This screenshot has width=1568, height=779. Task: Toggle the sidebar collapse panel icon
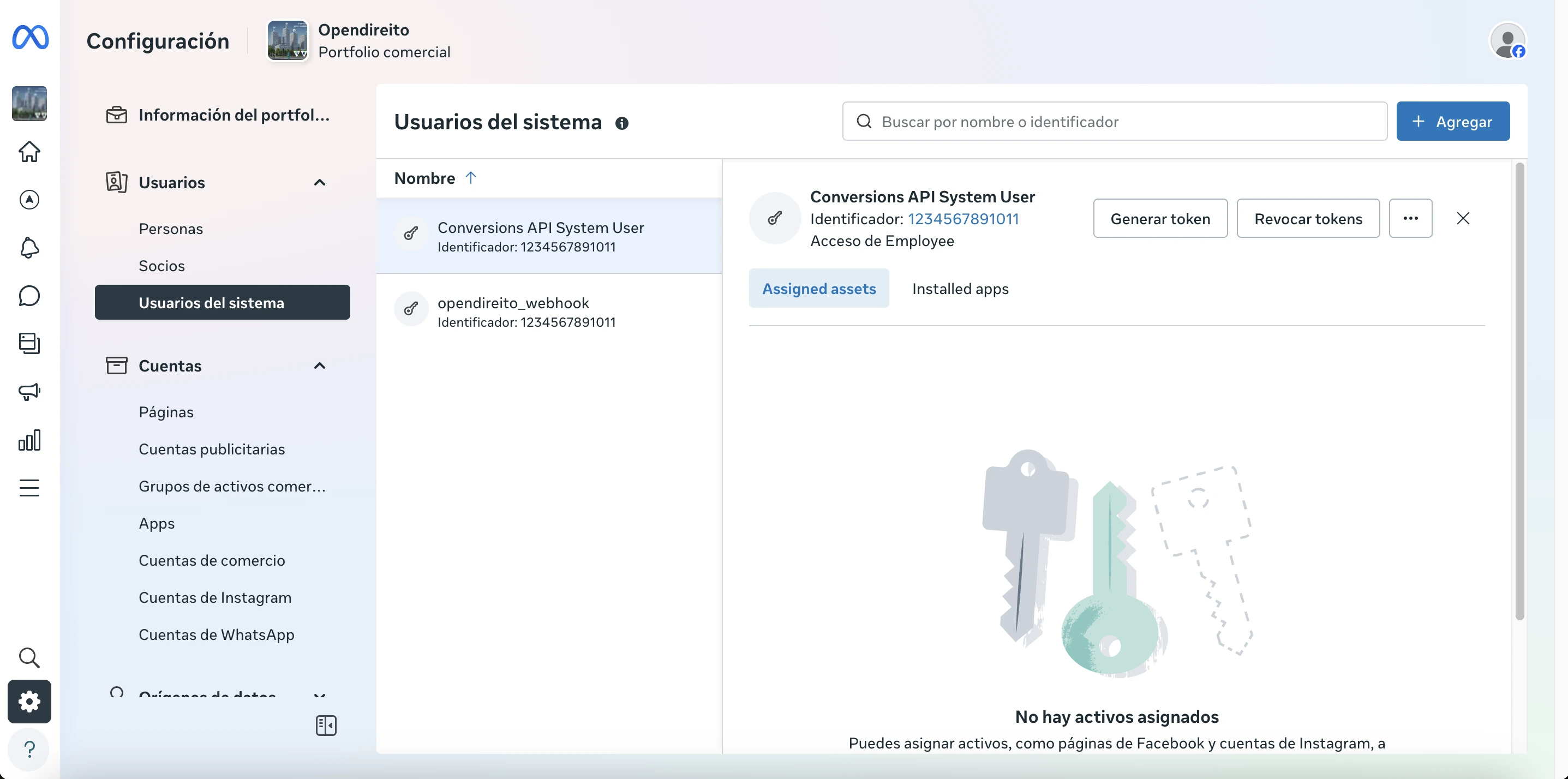click(x=326, y=726)
